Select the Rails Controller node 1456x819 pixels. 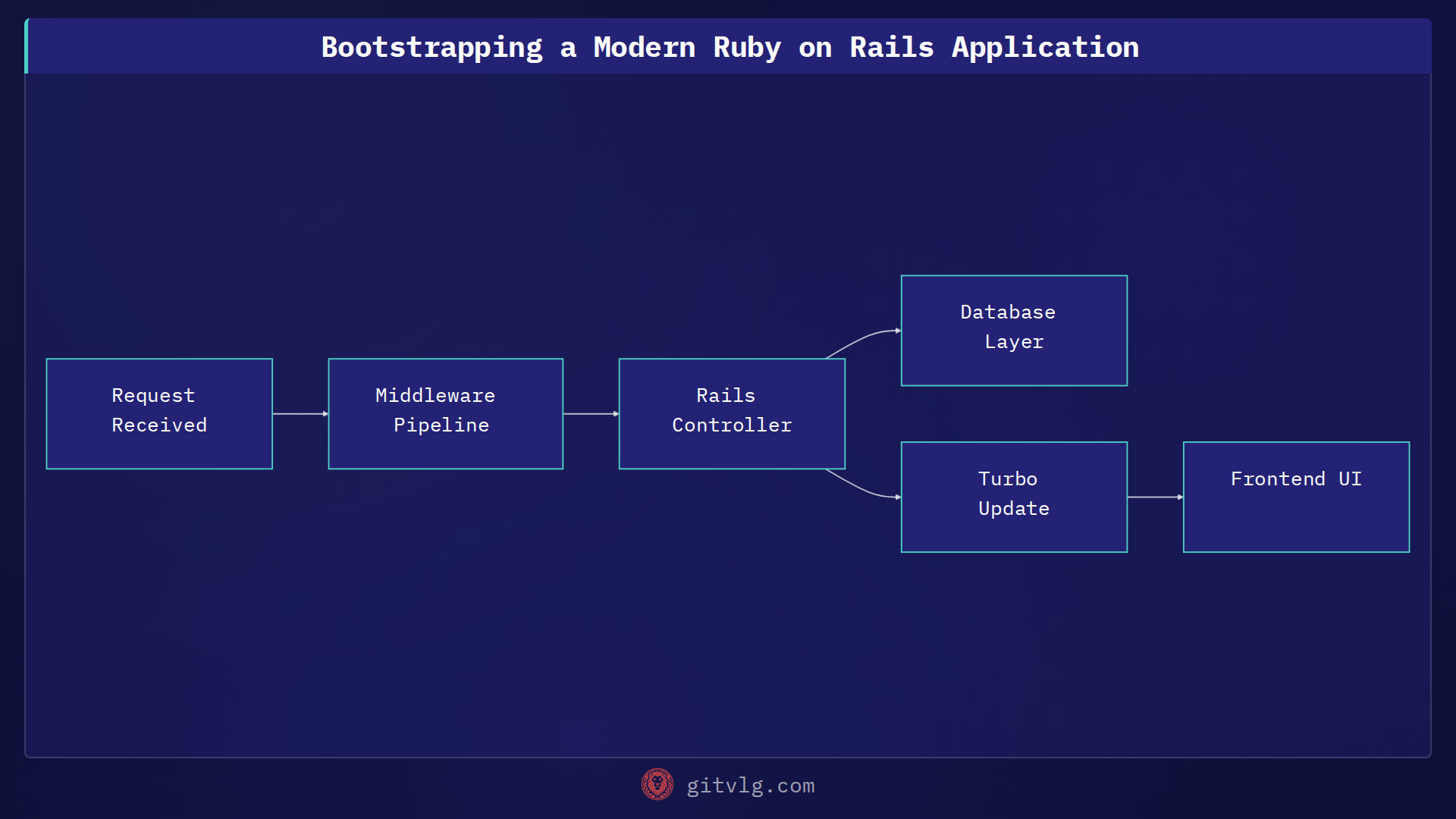coord(732,414)
